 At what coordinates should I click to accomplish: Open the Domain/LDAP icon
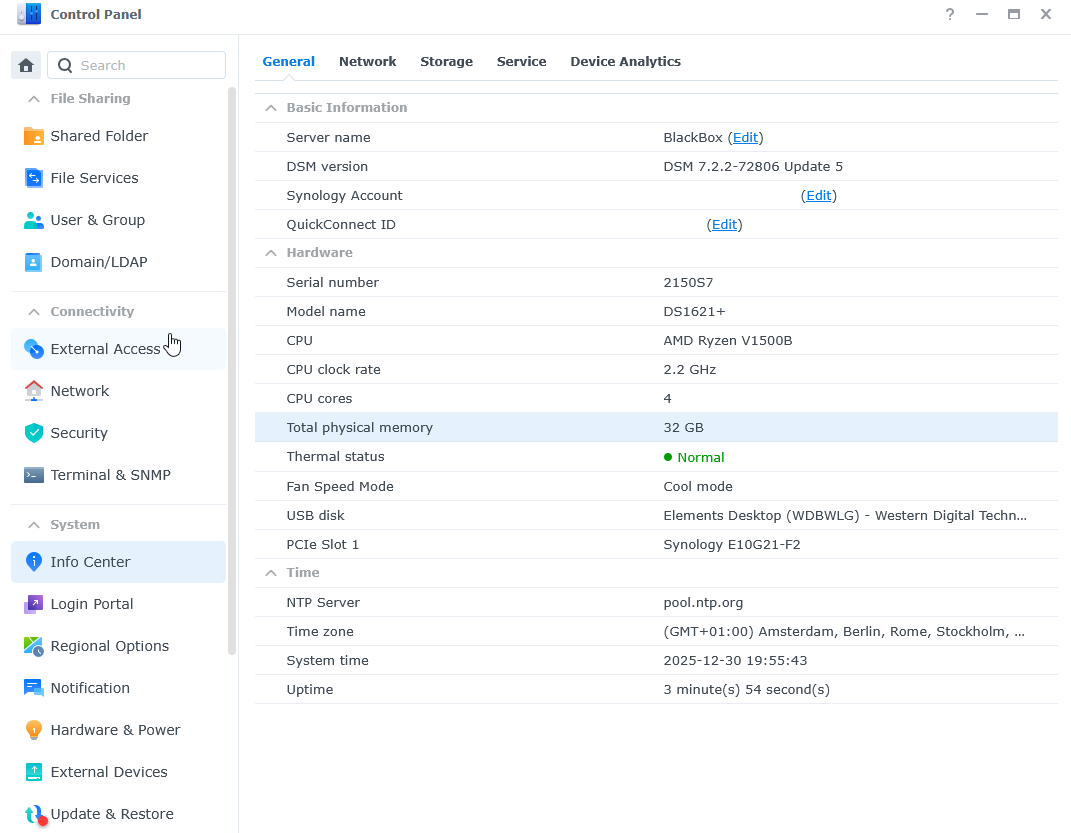click(x=33, y=262)
